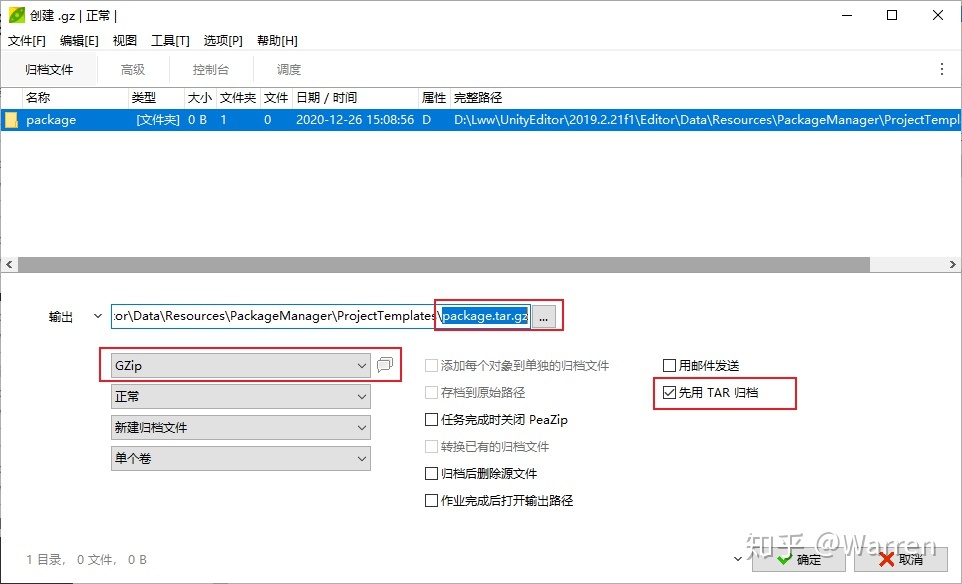This screenshot has height=584, width=962.
Task: Click the [文件夹] type cell
Action: 158,120
